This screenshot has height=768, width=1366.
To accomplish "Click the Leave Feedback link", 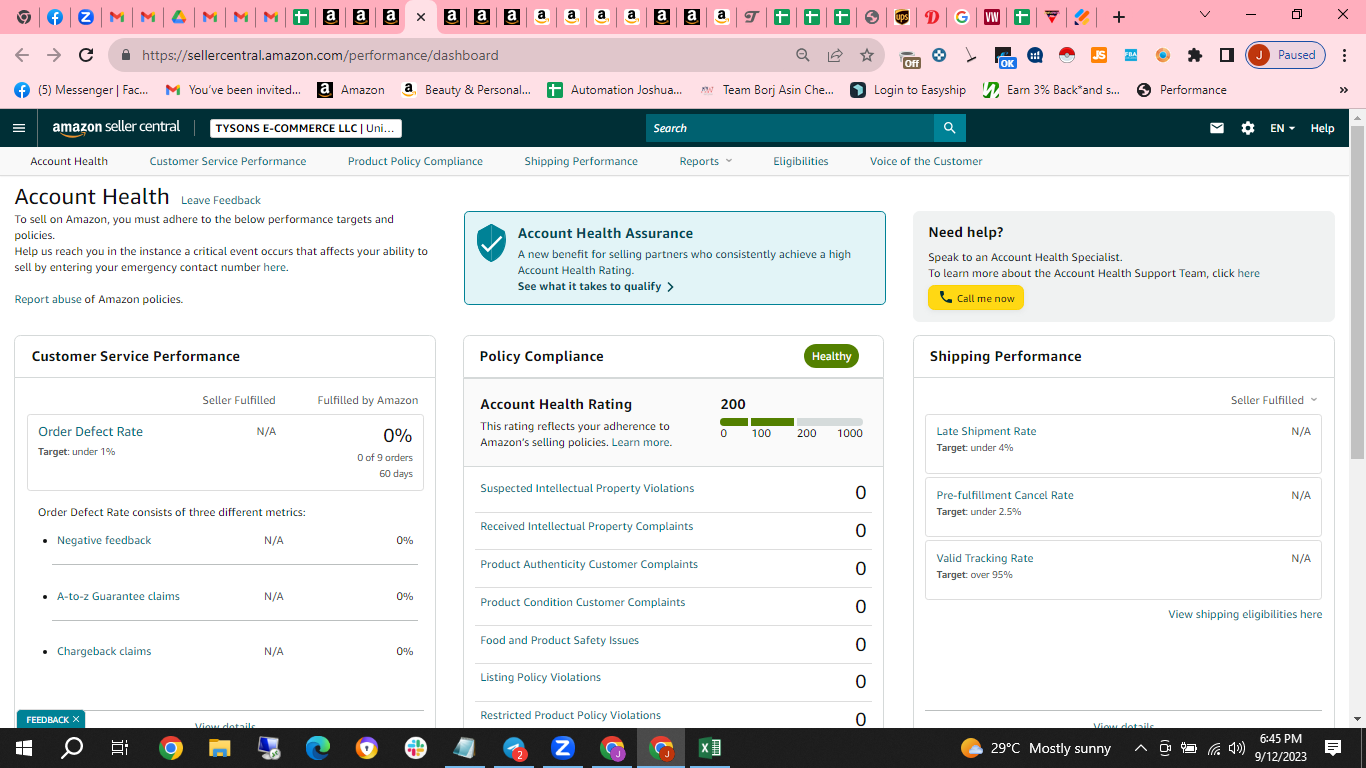I will [221, 200].
